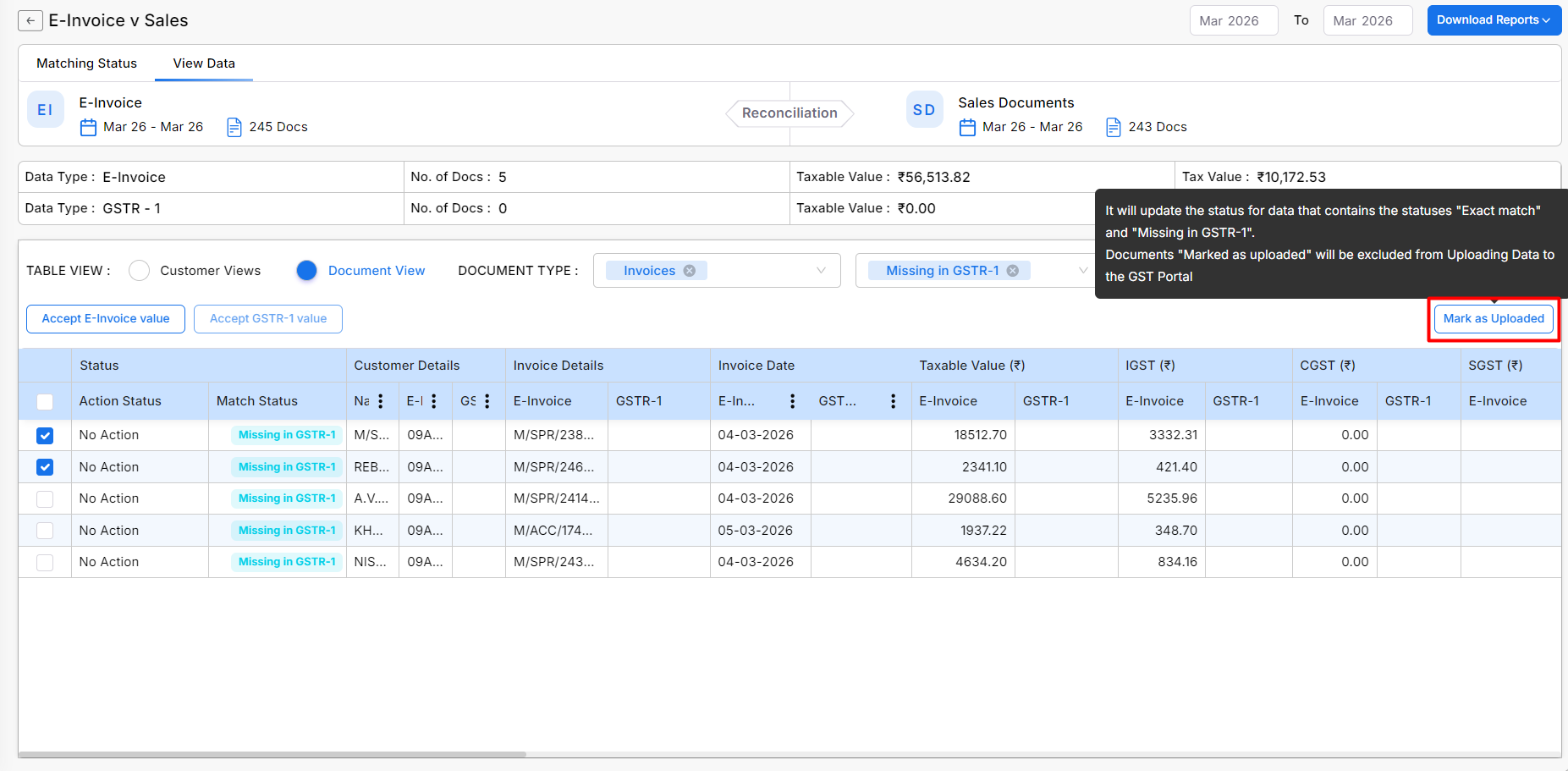Click the Accept E-Invoice value button

106,319
